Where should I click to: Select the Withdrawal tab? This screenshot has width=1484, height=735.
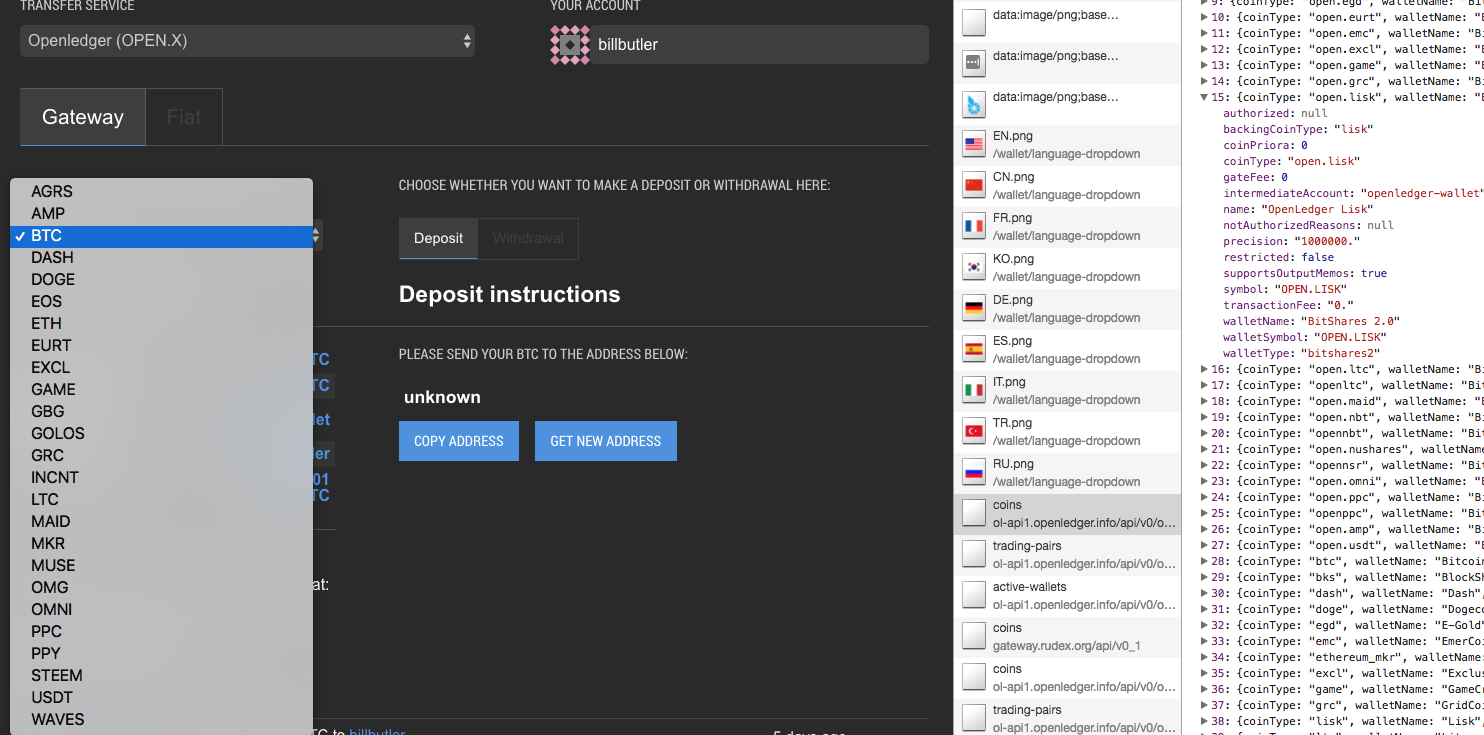point(528,238)
